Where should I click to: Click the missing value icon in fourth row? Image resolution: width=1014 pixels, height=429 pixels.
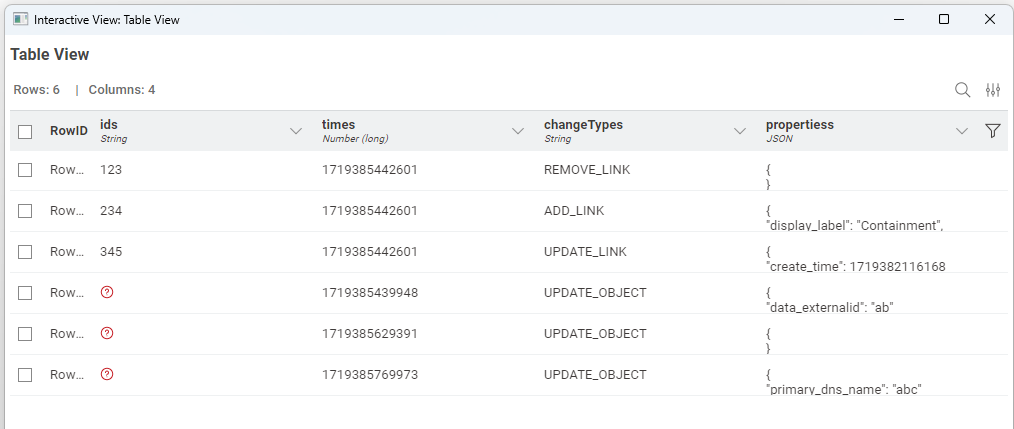coord(108,292)
